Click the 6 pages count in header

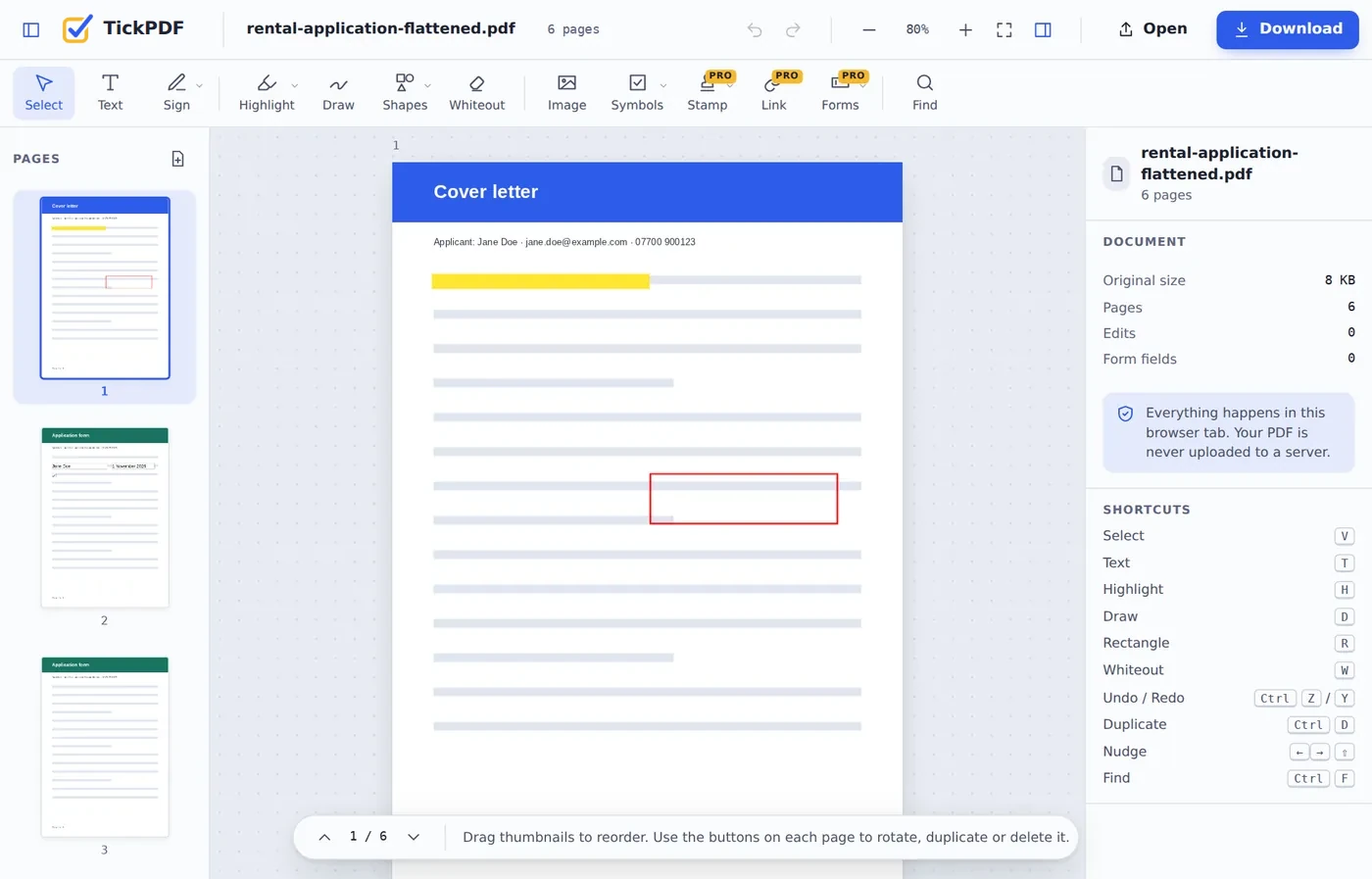point(573,29)
